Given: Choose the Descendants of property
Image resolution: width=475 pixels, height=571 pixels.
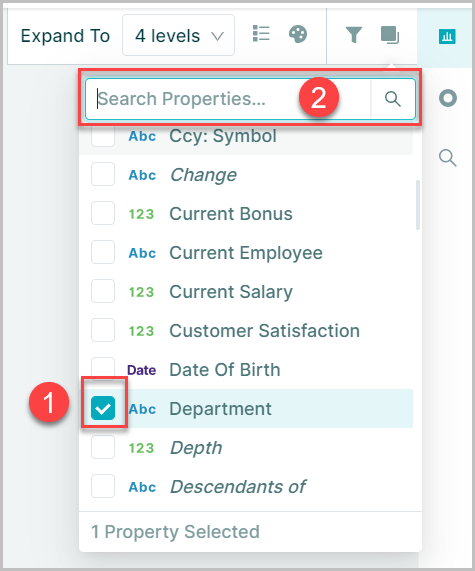Looking at the screenshot, I should 238,487.
